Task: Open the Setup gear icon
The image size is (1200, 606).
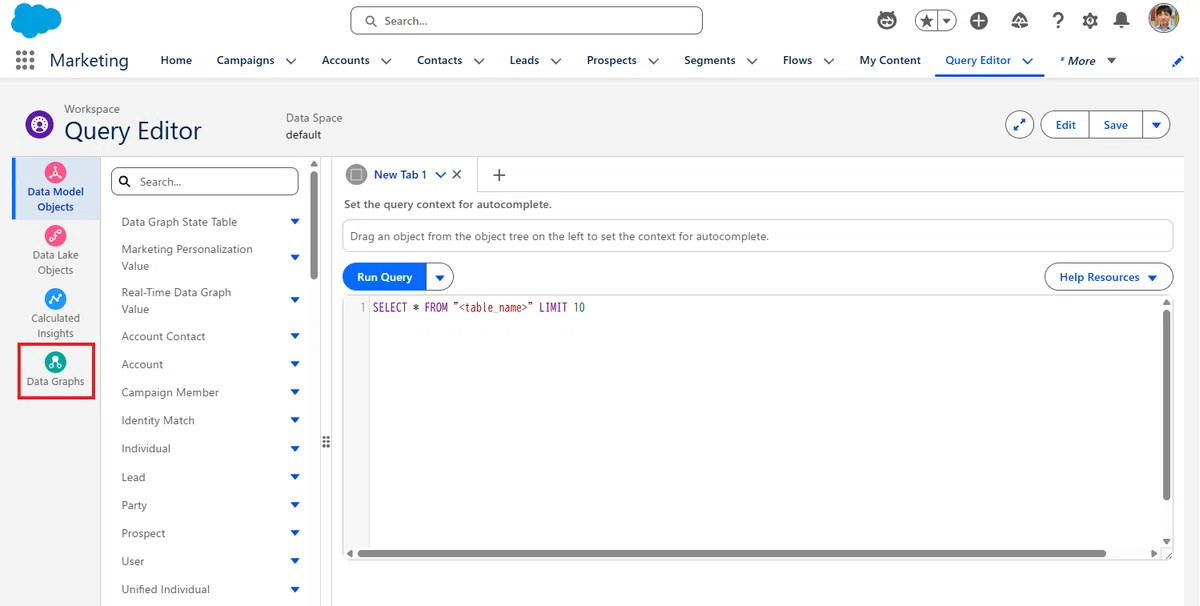Action: click(1090, 20)
